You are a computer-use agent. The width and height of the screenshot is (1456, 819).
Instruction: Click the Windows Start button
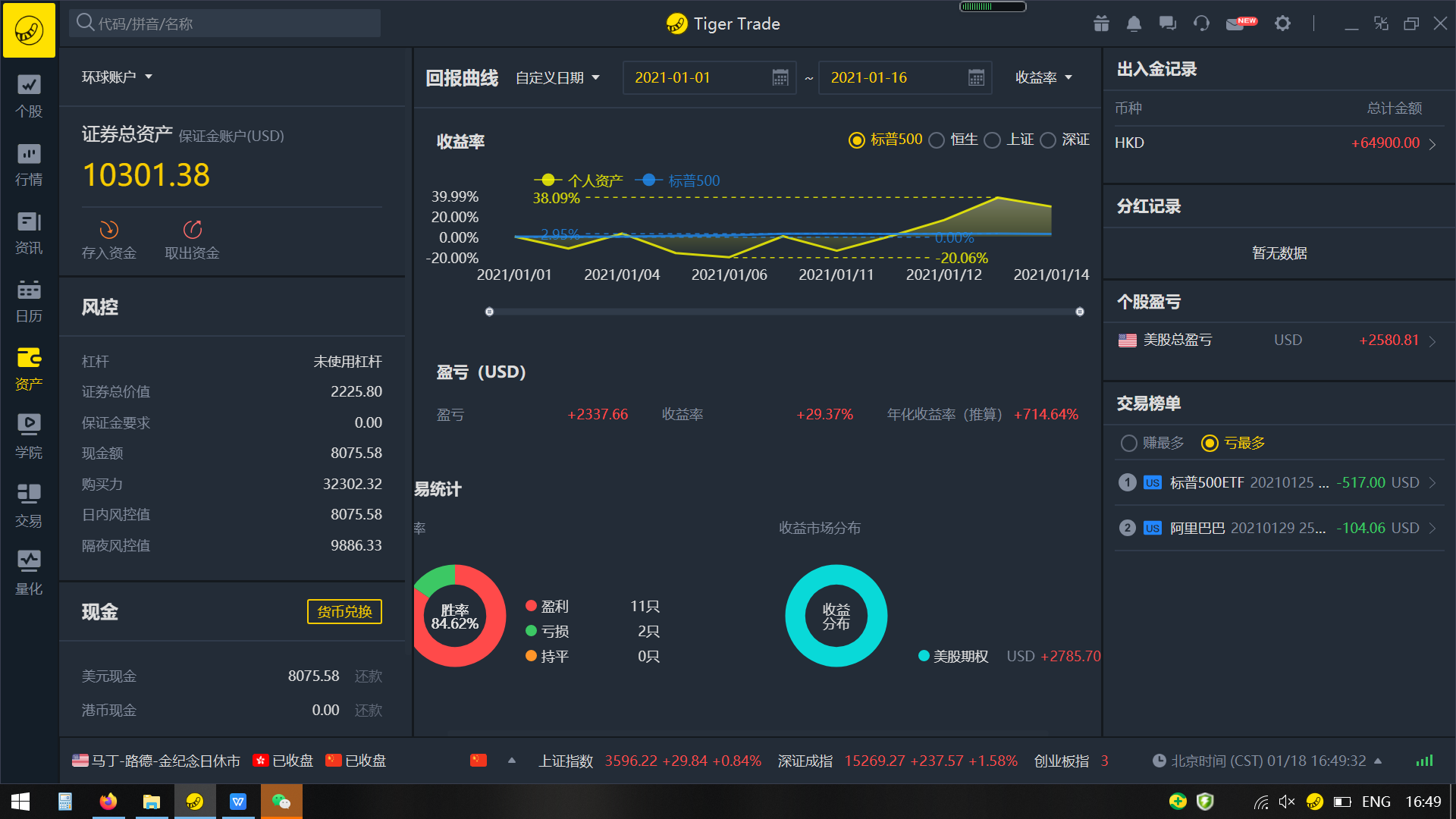(20, 802)
